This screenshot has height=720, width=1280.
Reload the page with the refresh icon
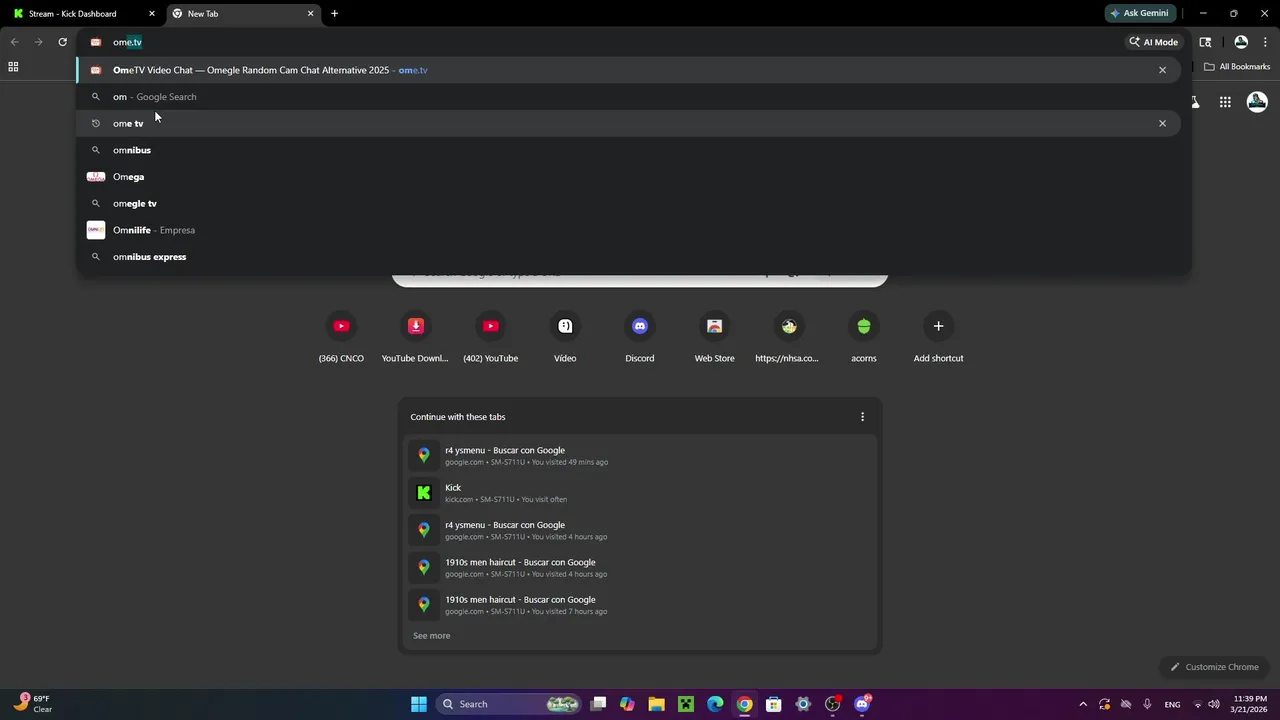tap(62, 42)
